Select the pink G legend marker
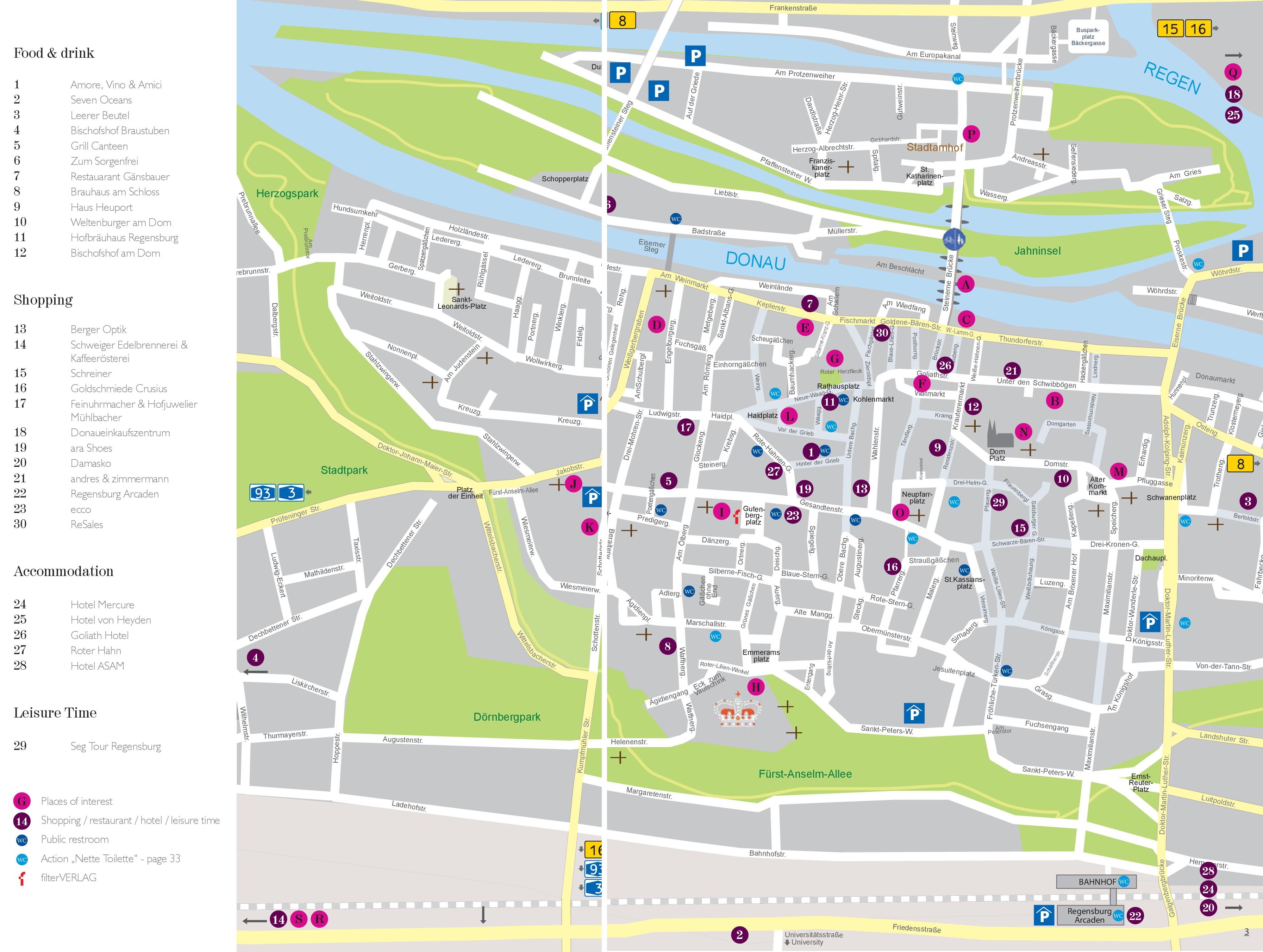1263x952 pixels. (x=22, y=801)
